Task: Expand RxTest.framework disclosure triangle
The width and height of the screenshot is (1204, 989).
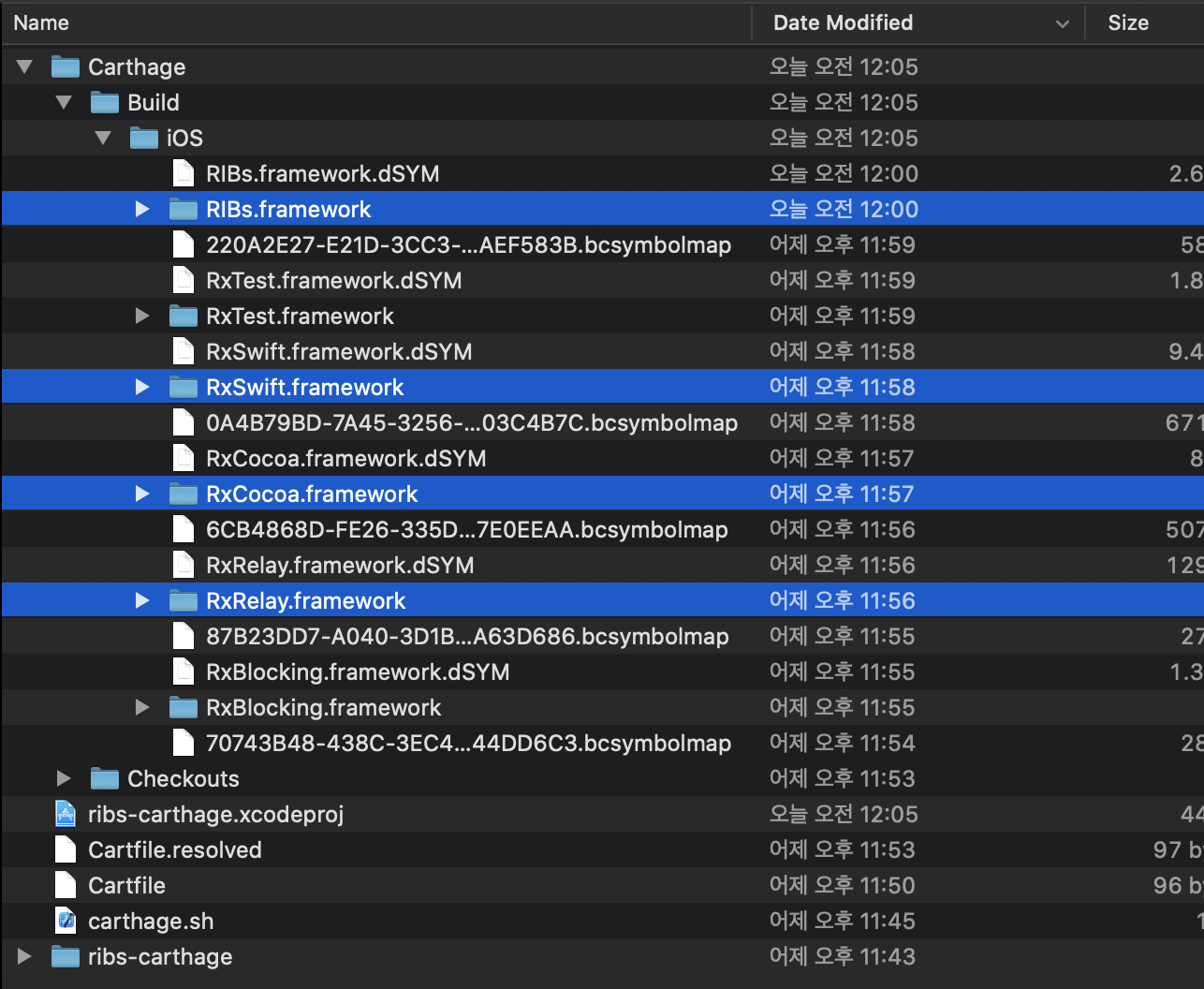Action: click(142, 316)
